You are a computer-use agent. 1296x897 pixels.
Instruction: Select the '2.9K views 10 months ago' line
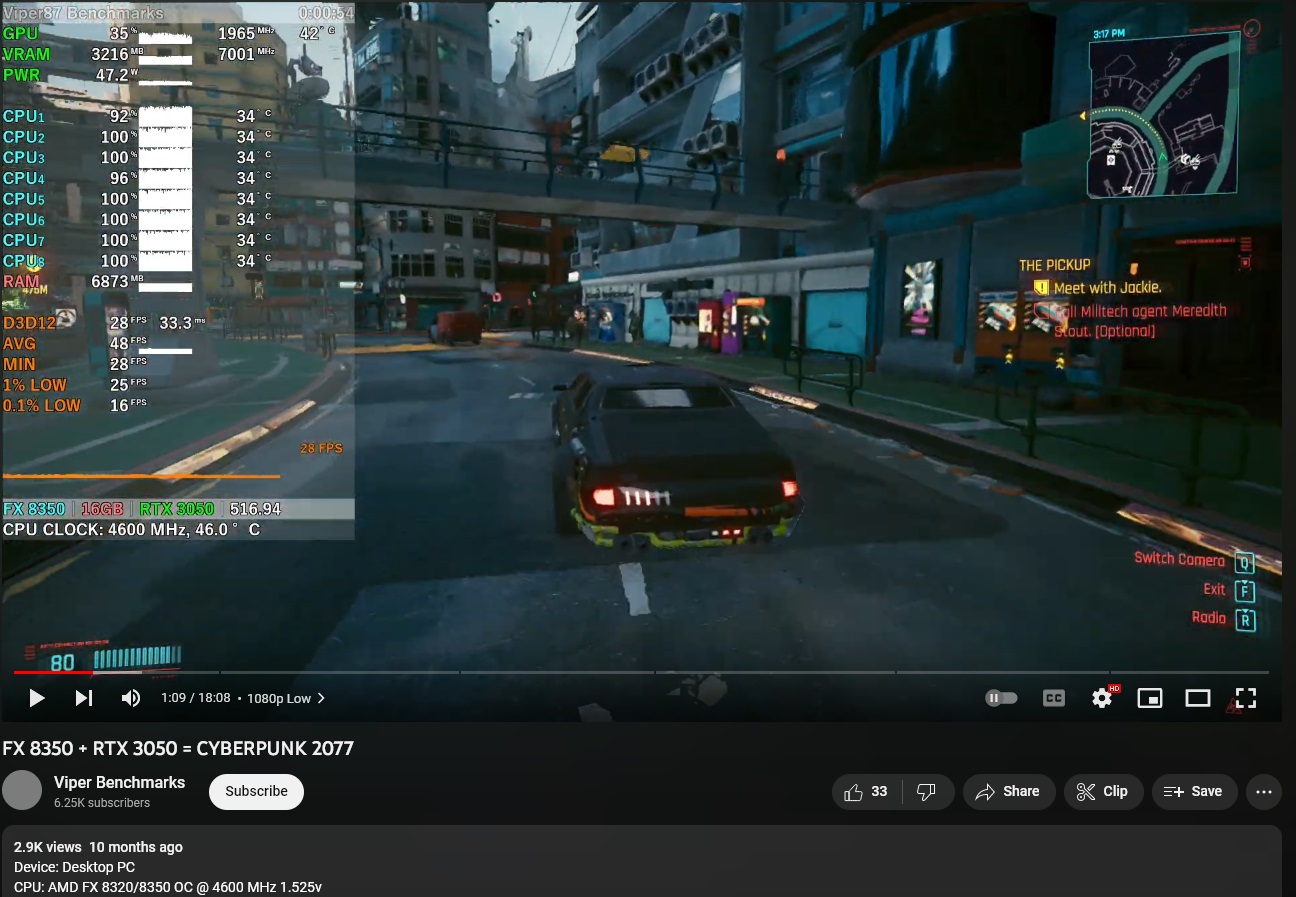point(98,847)
